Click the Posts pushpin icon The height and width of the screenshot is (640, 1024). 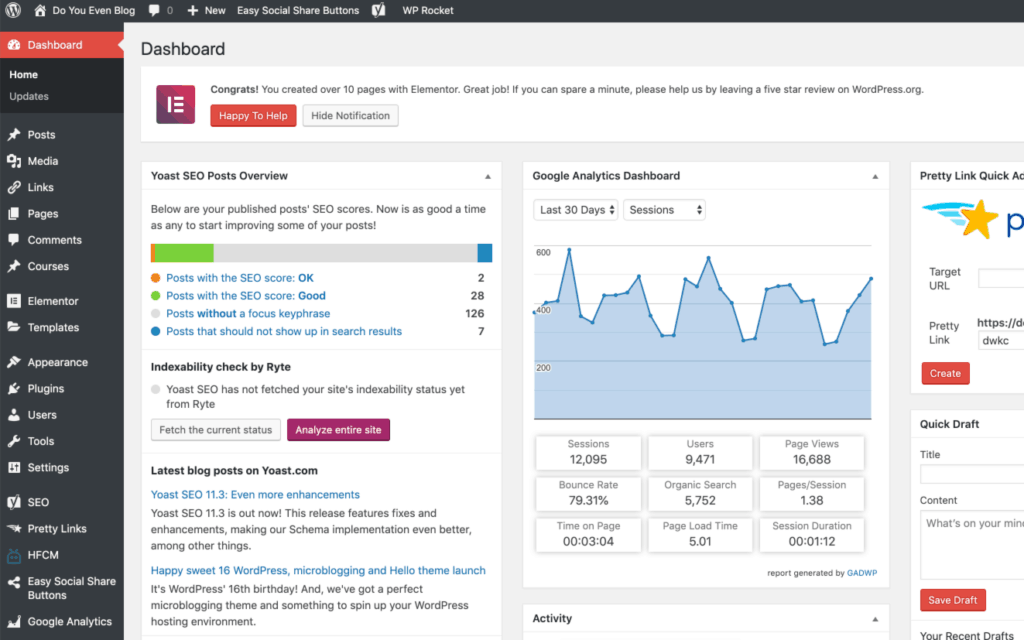14,135
